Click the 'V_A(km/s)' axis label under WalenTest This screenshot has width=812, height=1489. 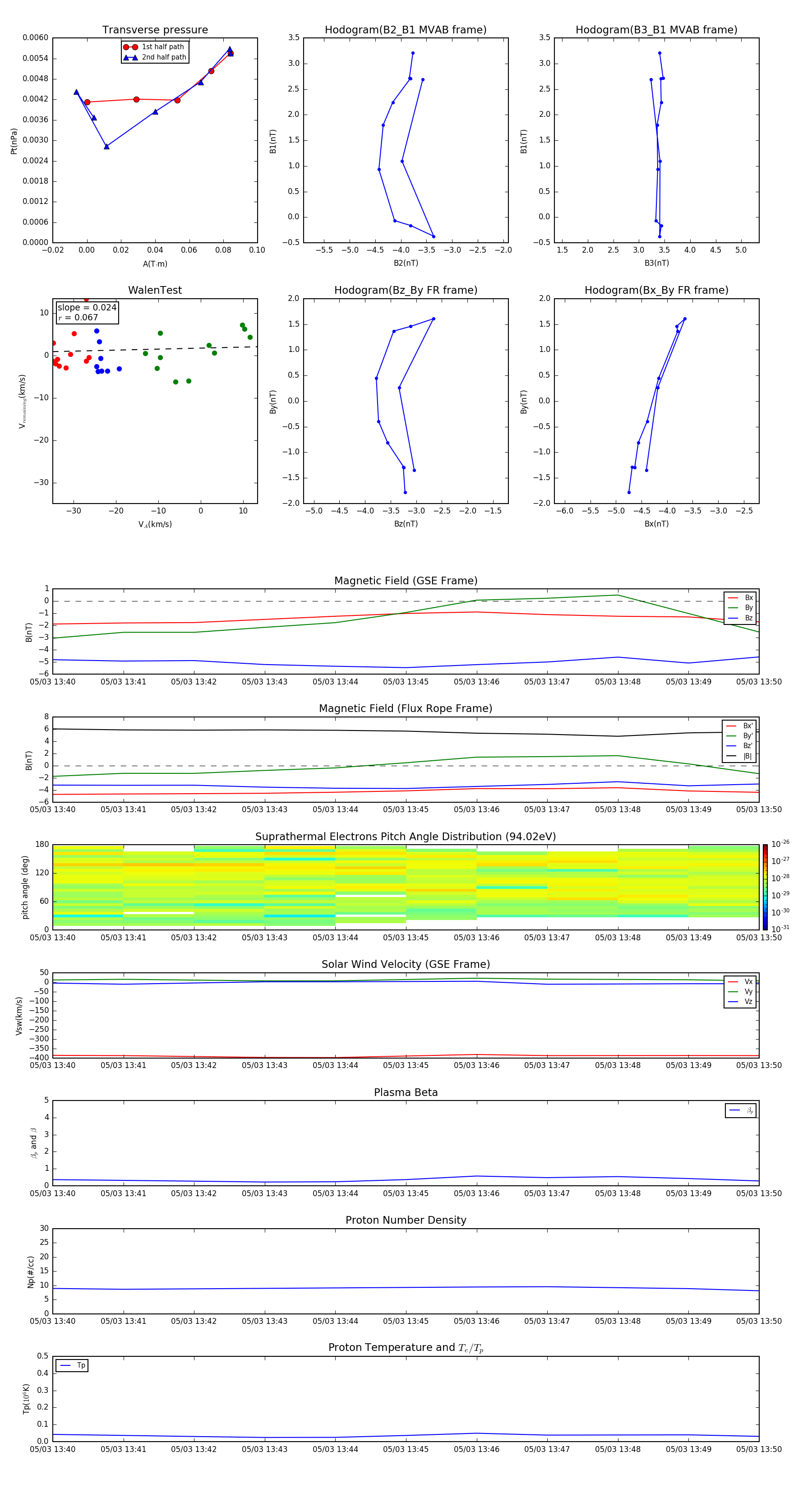click(x=155, y=524)
